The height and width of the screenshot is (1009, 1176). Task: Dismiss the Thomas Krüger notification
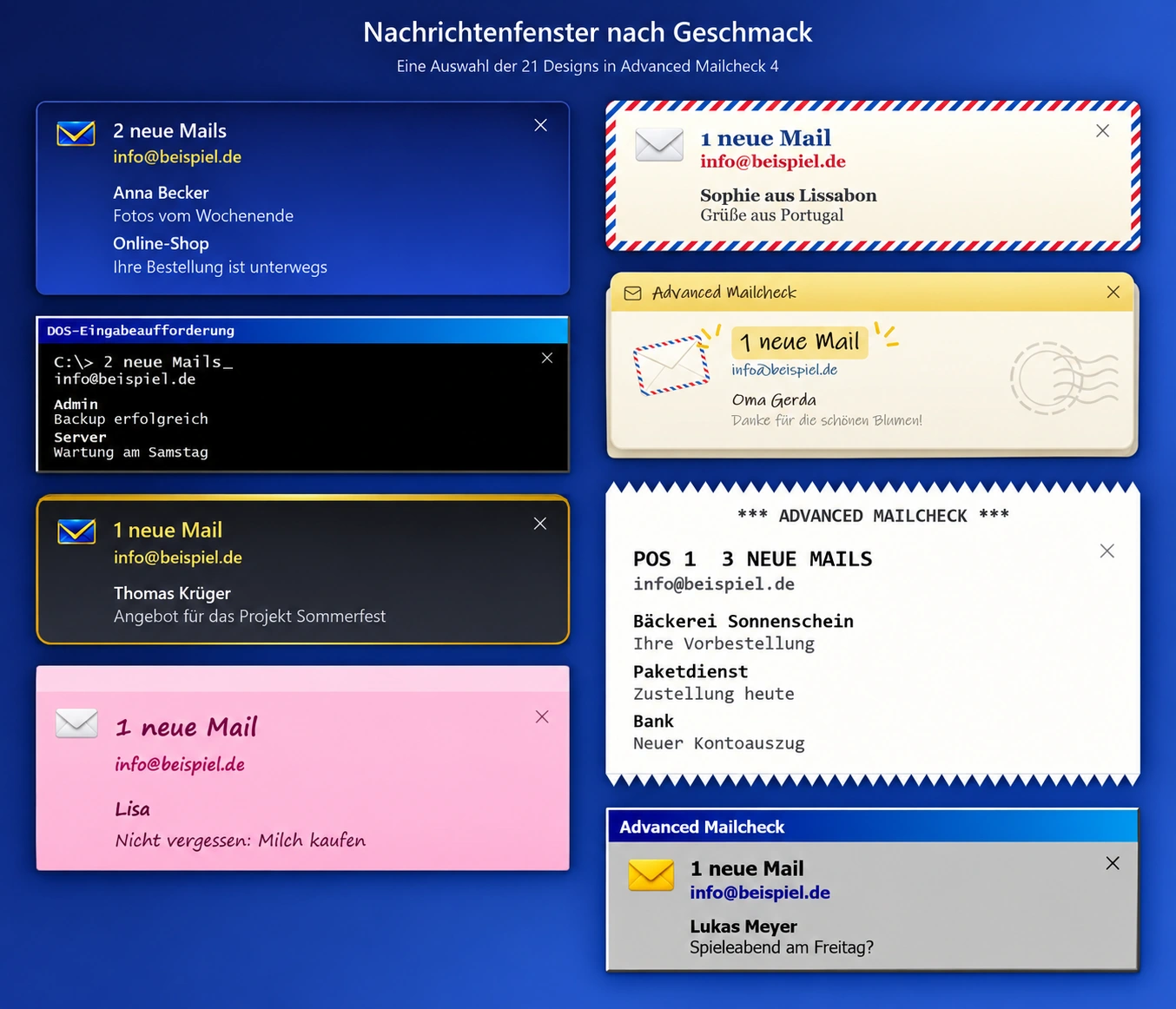pos(540,524)
